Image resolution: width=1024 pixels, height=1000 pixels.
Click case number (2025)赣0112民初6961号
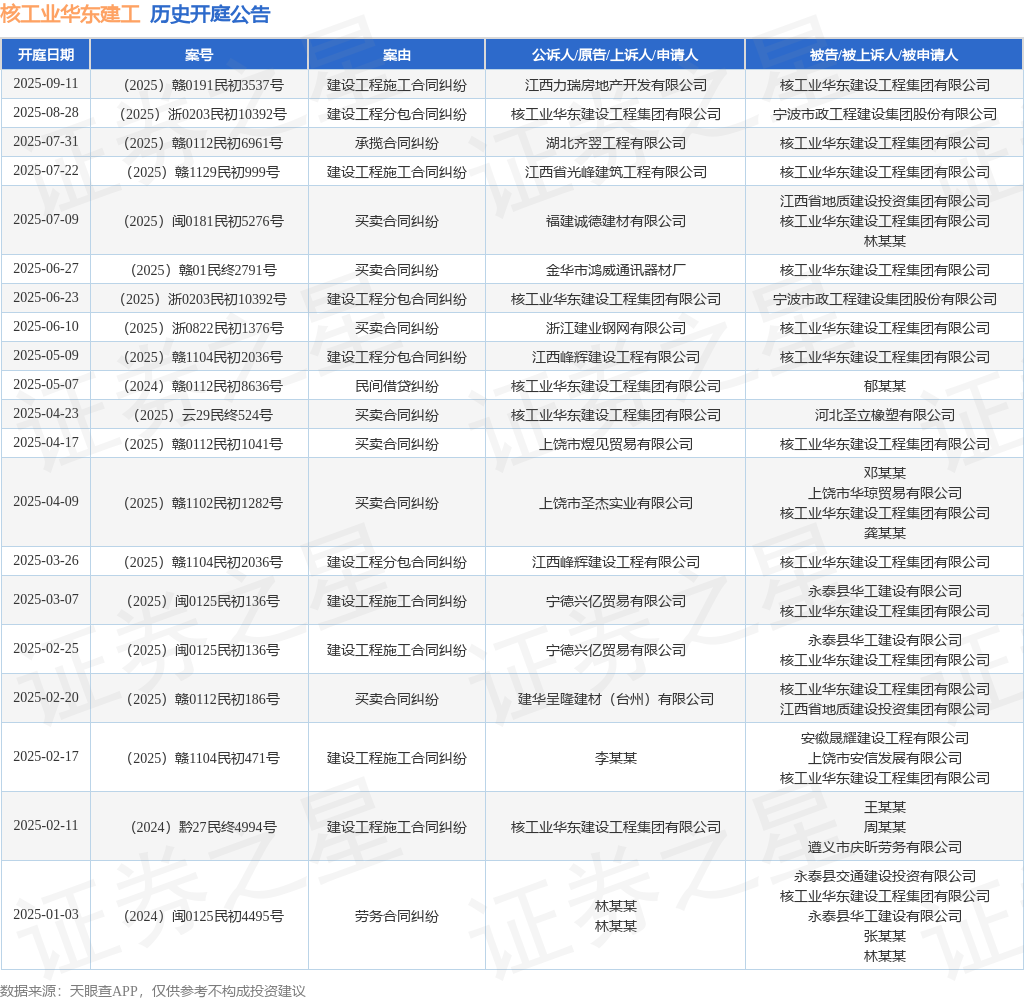tap(203, 143)
